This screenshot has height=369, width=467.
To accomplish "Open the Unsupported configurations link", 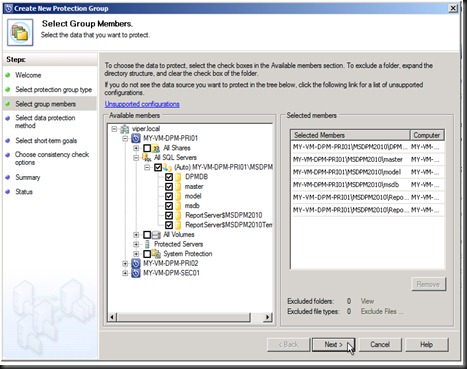I will [x=142, y=104].
